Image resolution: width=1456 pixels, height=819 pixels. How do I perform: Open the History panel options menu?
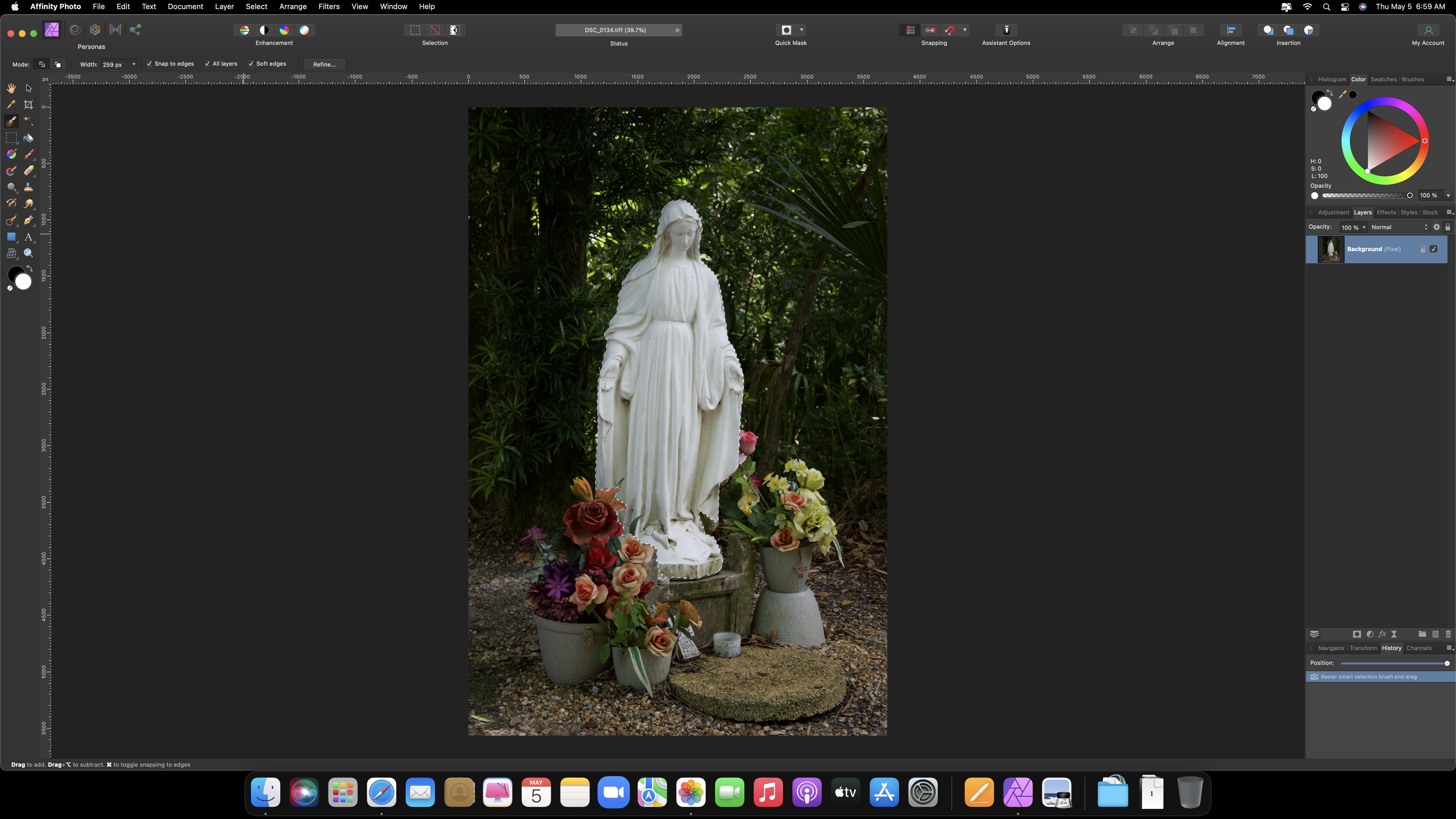point(1449,648)
